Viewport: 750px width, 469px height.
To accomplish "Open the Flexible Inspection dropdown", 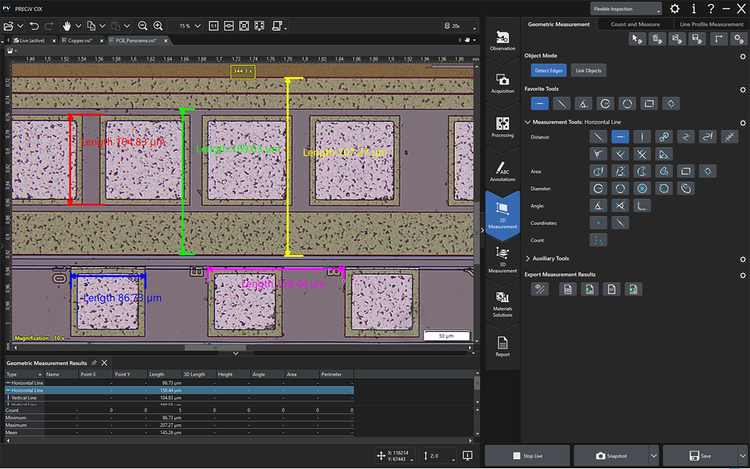I will pos(625,8).
